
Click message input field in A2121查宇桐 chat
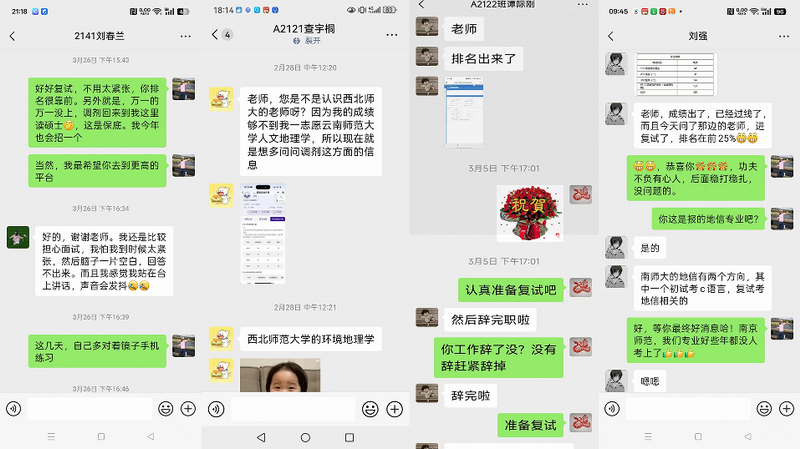pyautogui.click(x=293, y=409)
